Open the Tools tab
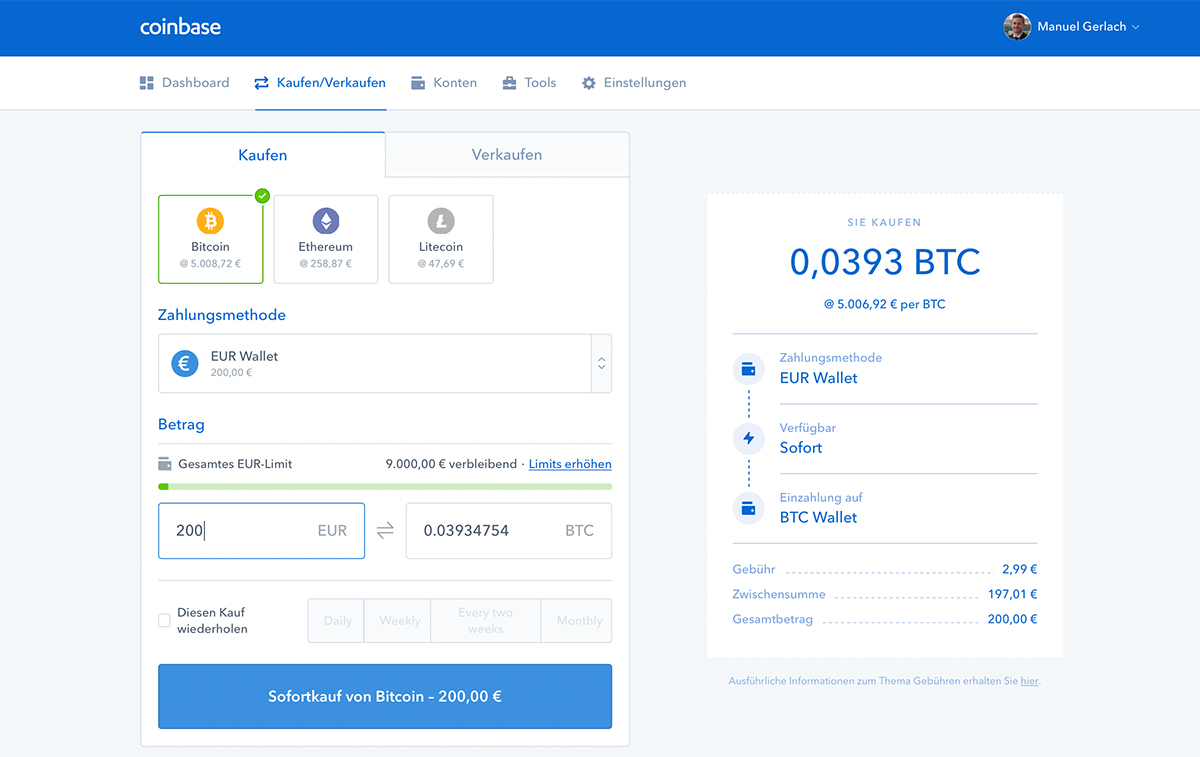Viewport: 1200px width, 757px height. click(529, 83)
